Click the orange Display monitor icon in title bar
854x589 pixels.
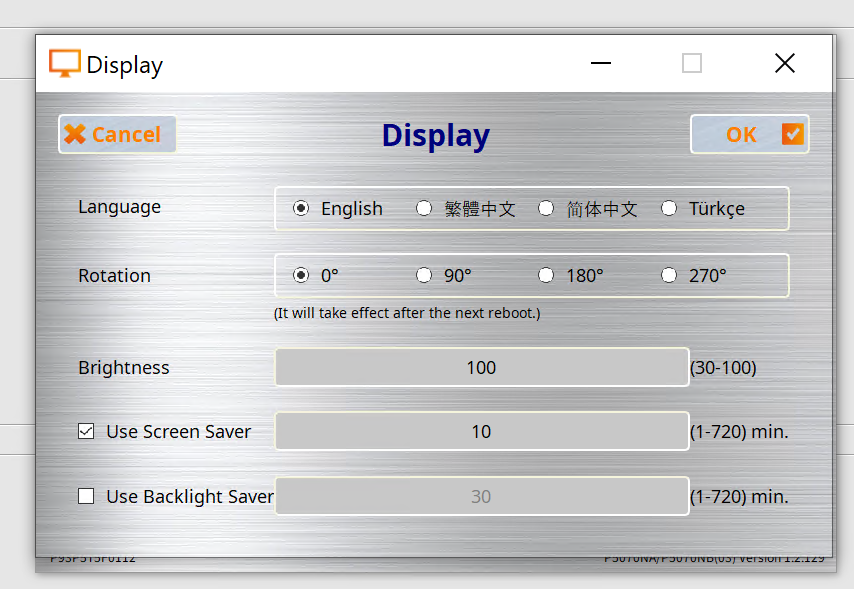[x=65, y=64]
